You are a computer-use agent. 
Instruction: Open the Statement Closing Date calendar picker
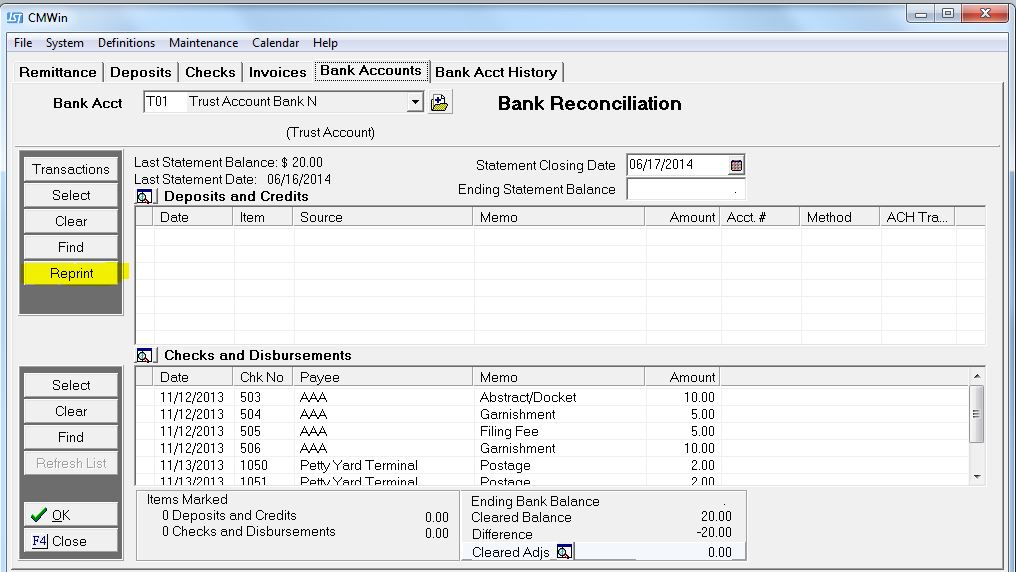coord(736,165)
